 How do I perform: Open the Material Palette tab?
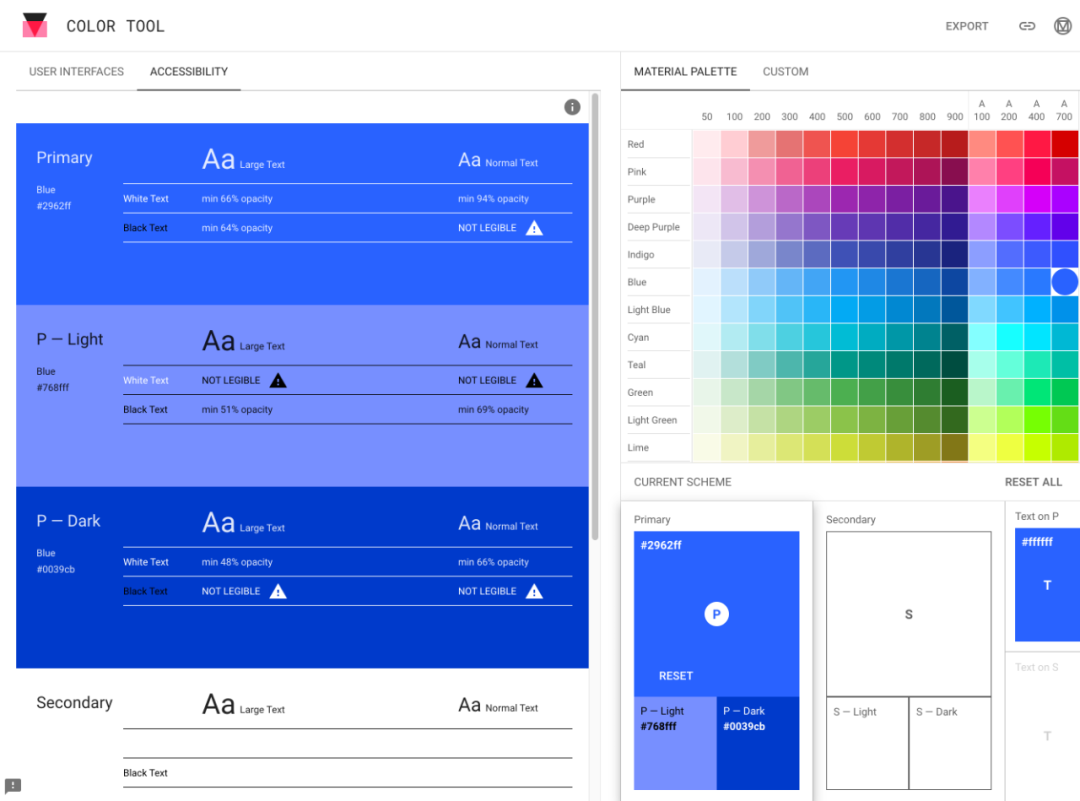(685, 72)
